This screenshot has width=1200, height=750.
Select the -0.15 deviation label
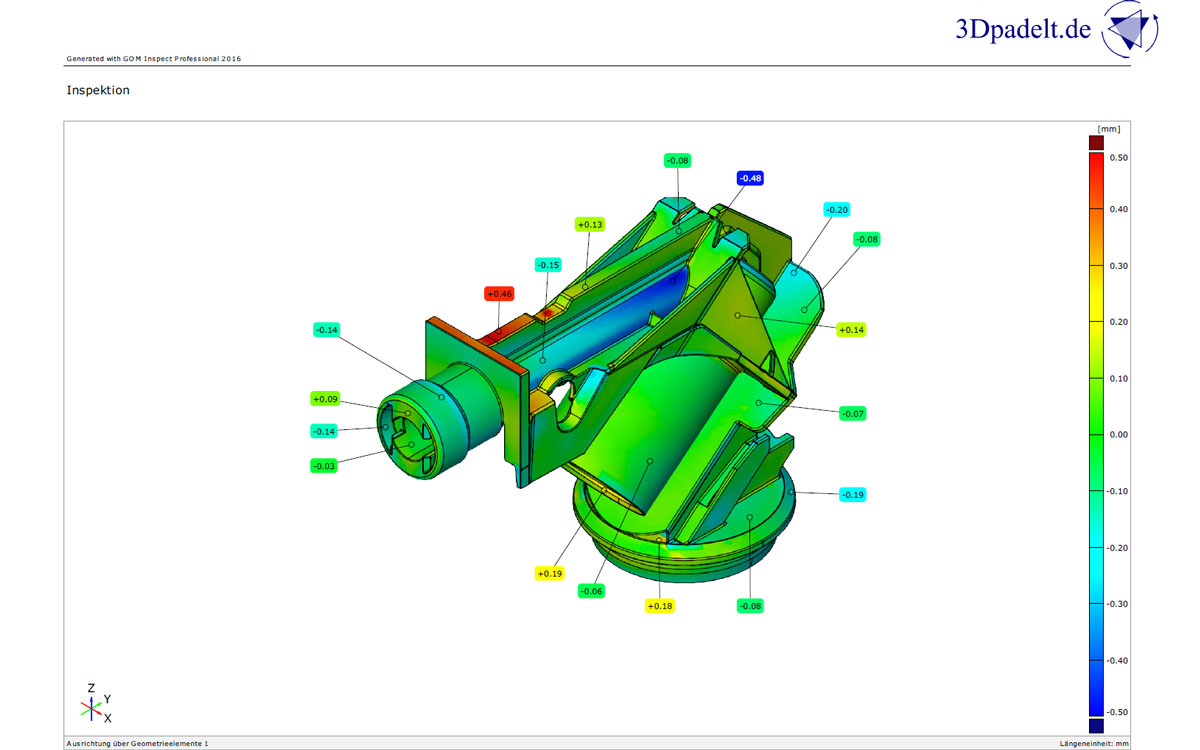pyautogui.click(x=548, y=265)
